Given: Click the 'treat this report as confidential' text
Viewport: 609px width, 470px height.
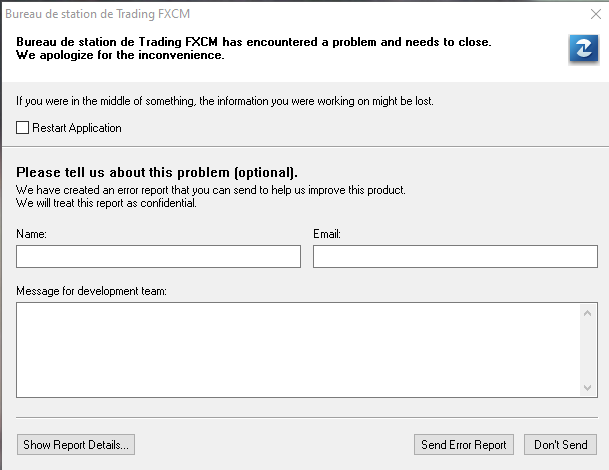Looking at the screenshot, I should click(125, 203).
